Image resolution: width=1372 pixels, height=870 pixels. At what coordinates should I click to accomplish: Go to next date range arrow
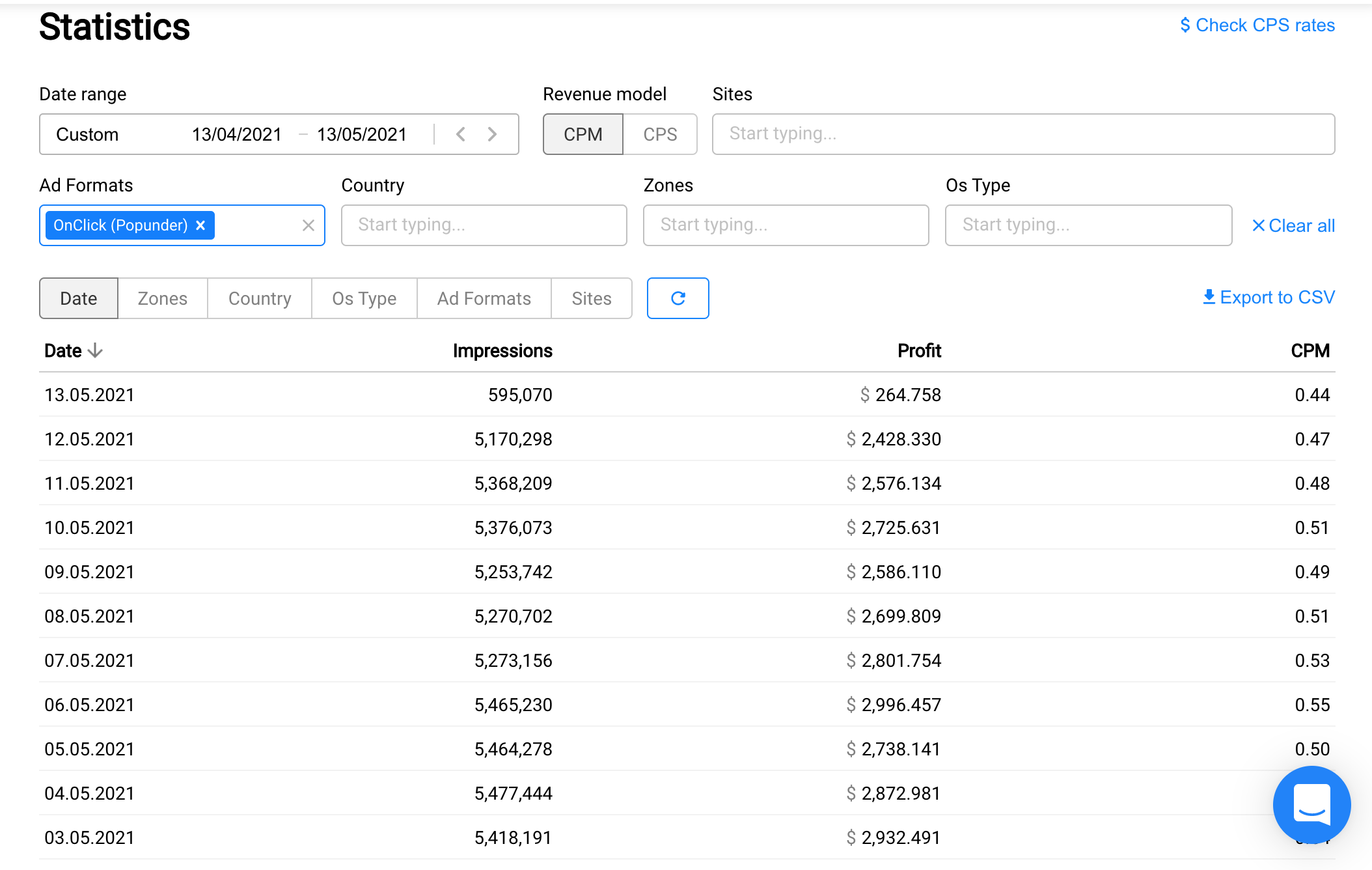492,134
